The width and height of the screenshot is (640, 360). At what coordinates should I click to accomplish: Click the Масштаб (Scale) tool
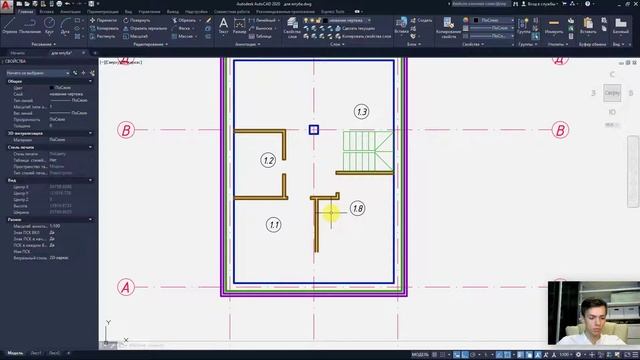pos(135,36)
